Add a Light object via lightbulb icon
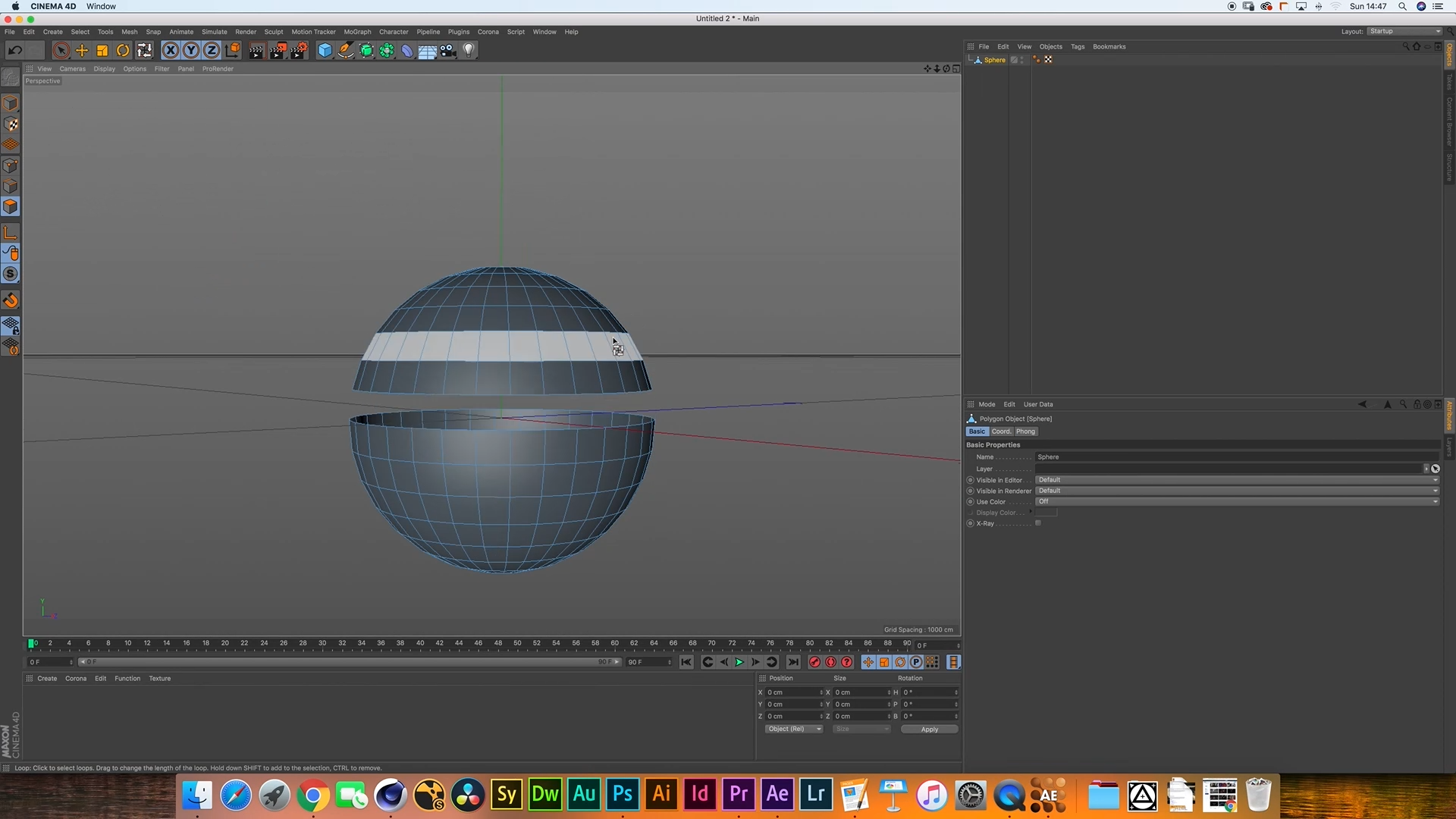The image size is (1456, 819). [x=469, y=51]
